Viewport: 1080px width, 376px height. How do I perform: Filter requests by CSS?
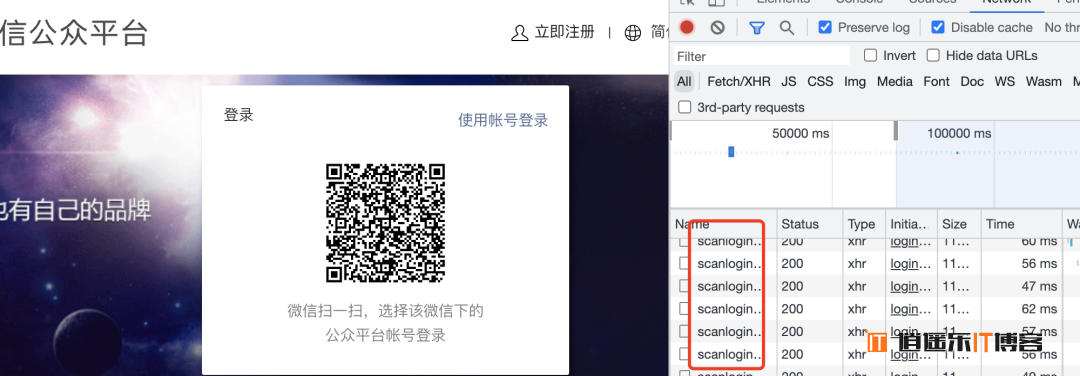pyautogui.click(x=820, y=81)
